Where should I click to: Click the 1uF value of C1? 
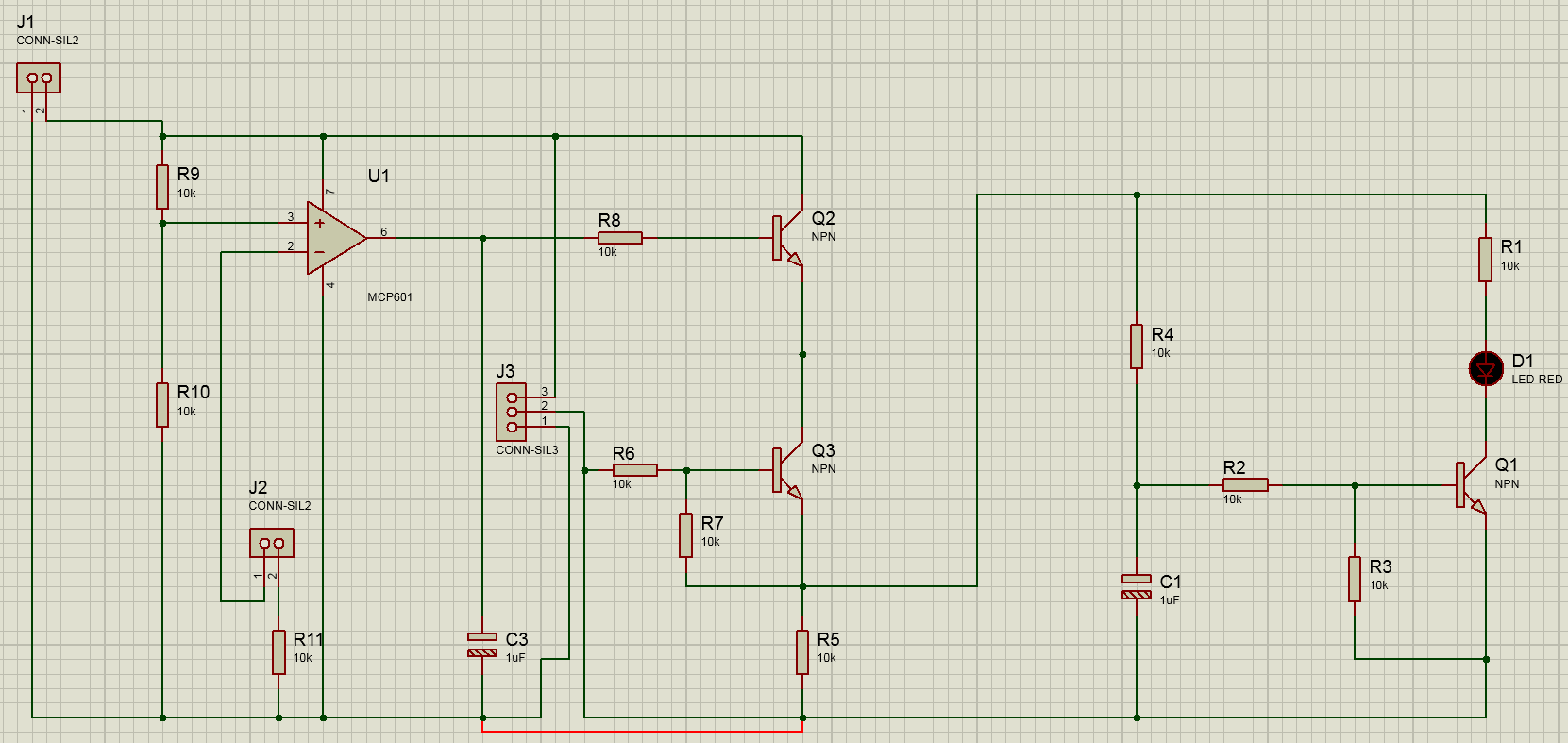click(1170, 600)
